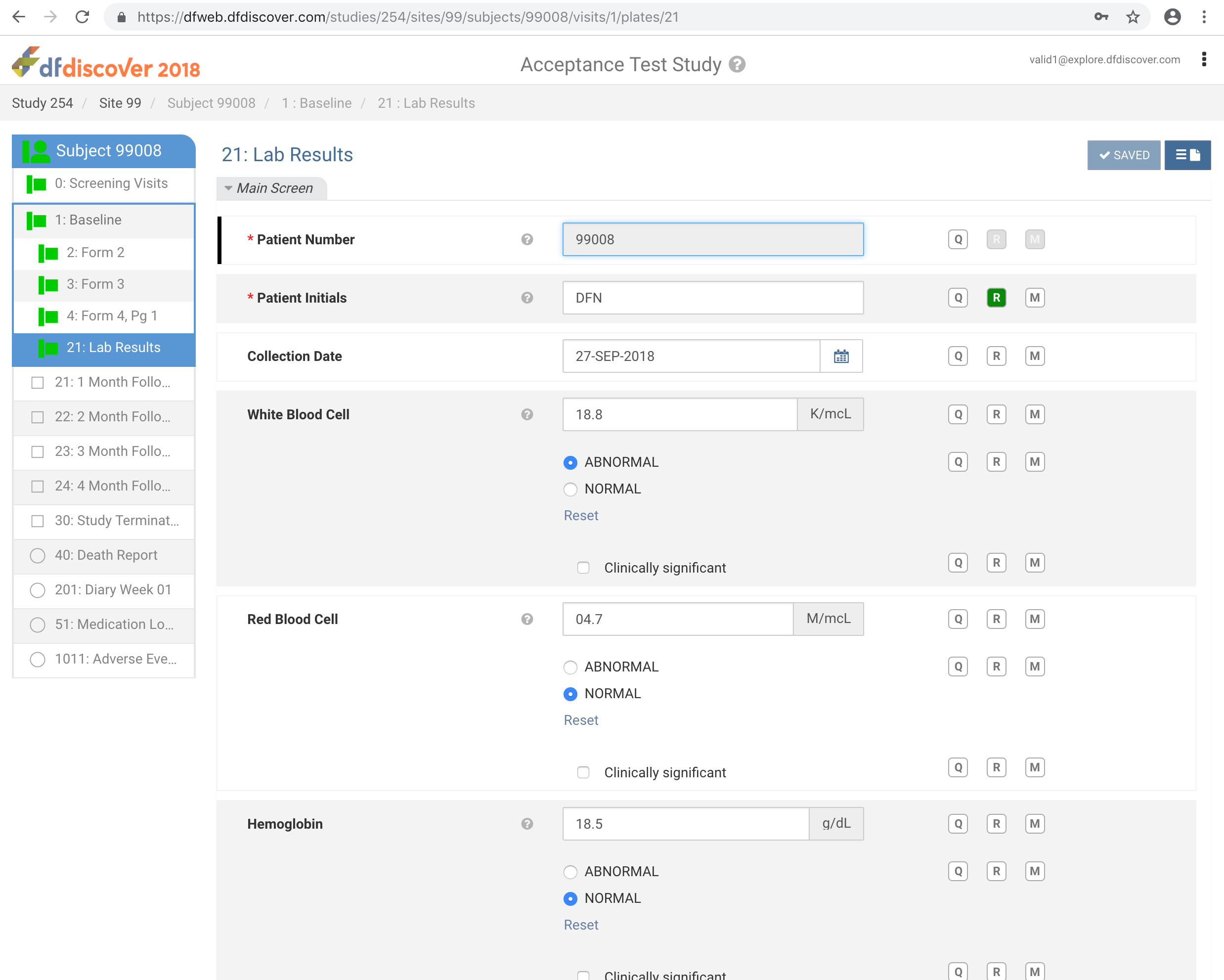Click the R icon for Hemoglobin value
The width and height of the screenshot is (1224, 980).
point(996,824)
